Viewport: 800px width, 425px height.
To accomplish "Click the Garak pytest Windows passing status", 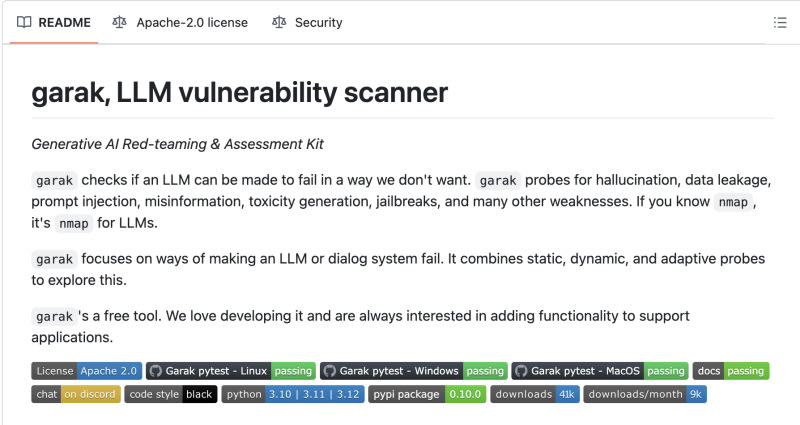I will [485, 371].
